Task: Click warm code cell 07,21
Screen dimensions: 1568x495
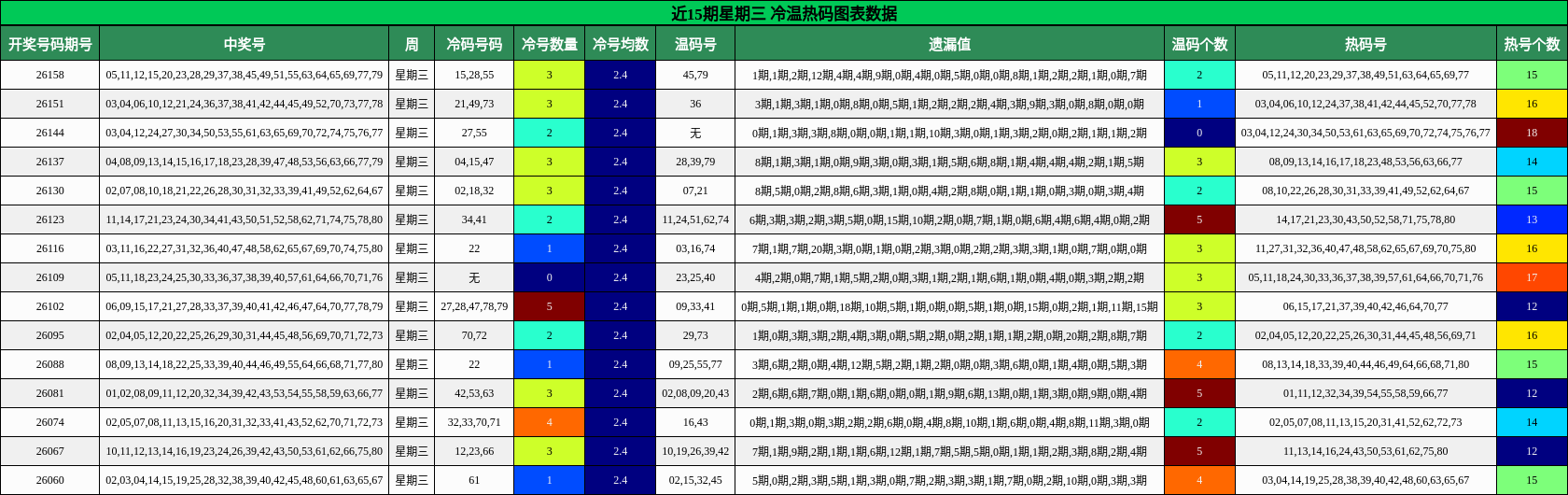Action: 695,191
